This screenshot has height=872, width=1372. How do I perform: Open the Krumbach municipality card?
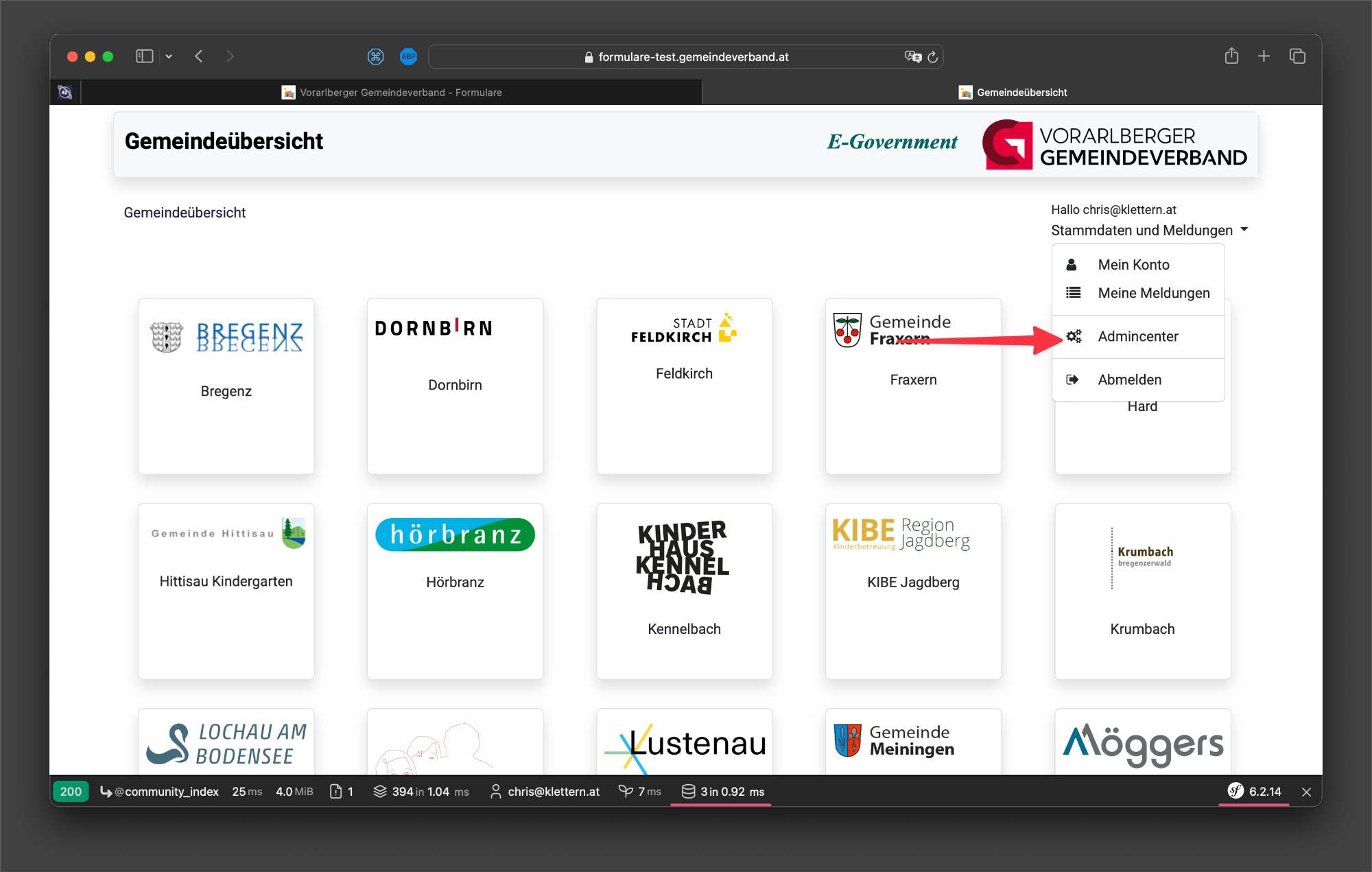(x=1143, y=591)
